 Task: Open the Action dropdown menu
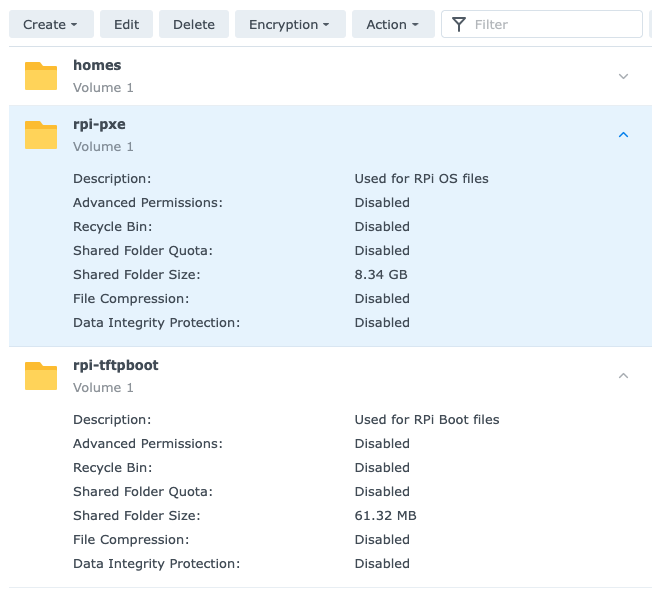[392, 25]
